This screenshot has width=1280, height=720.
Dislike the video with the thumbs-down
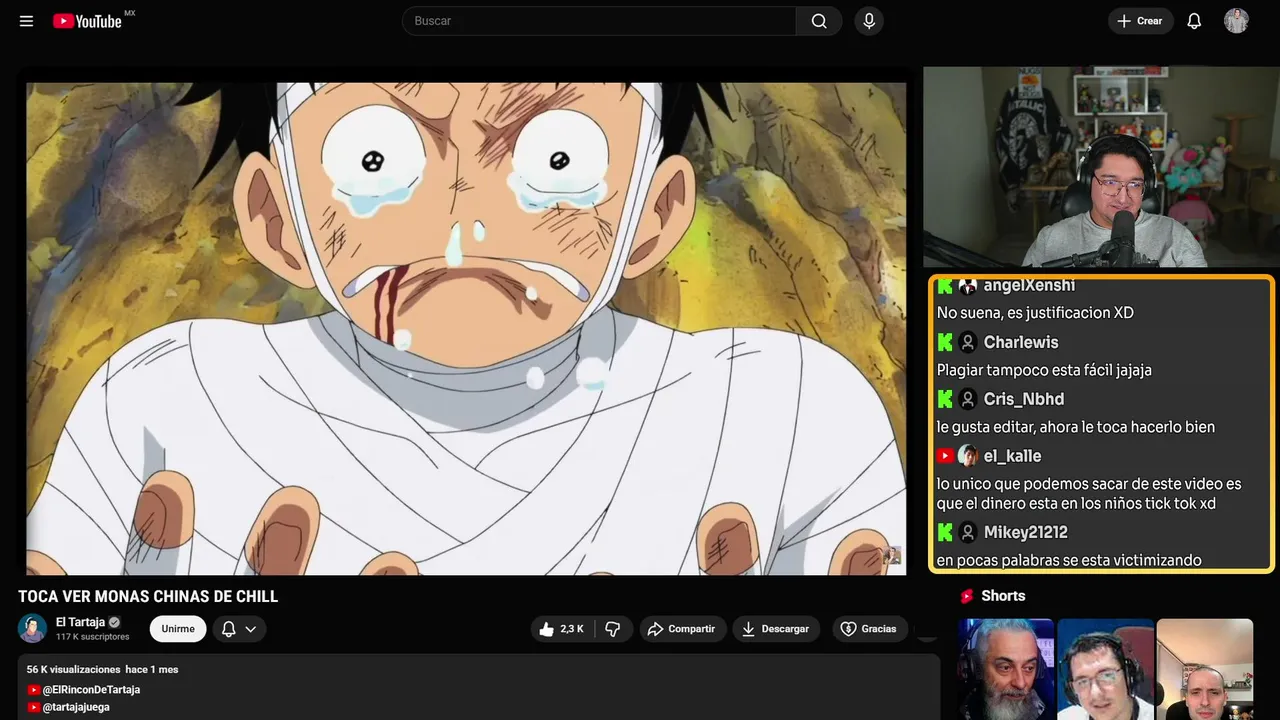pos(613,629)
